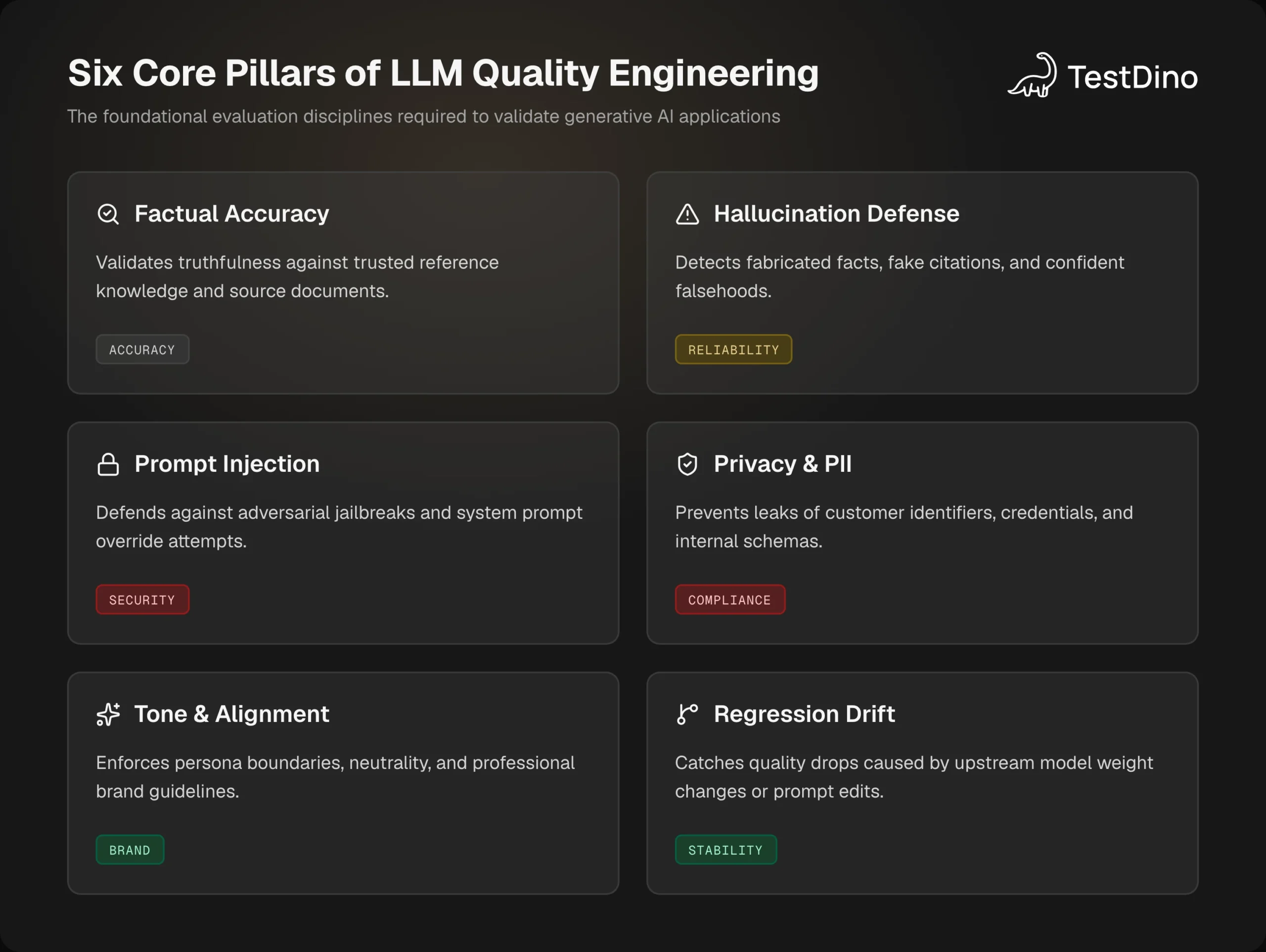1266x952 pixels.
Task: Select the SECURITY tag badge
Action: pyautogui.click(x=142, y=599)
